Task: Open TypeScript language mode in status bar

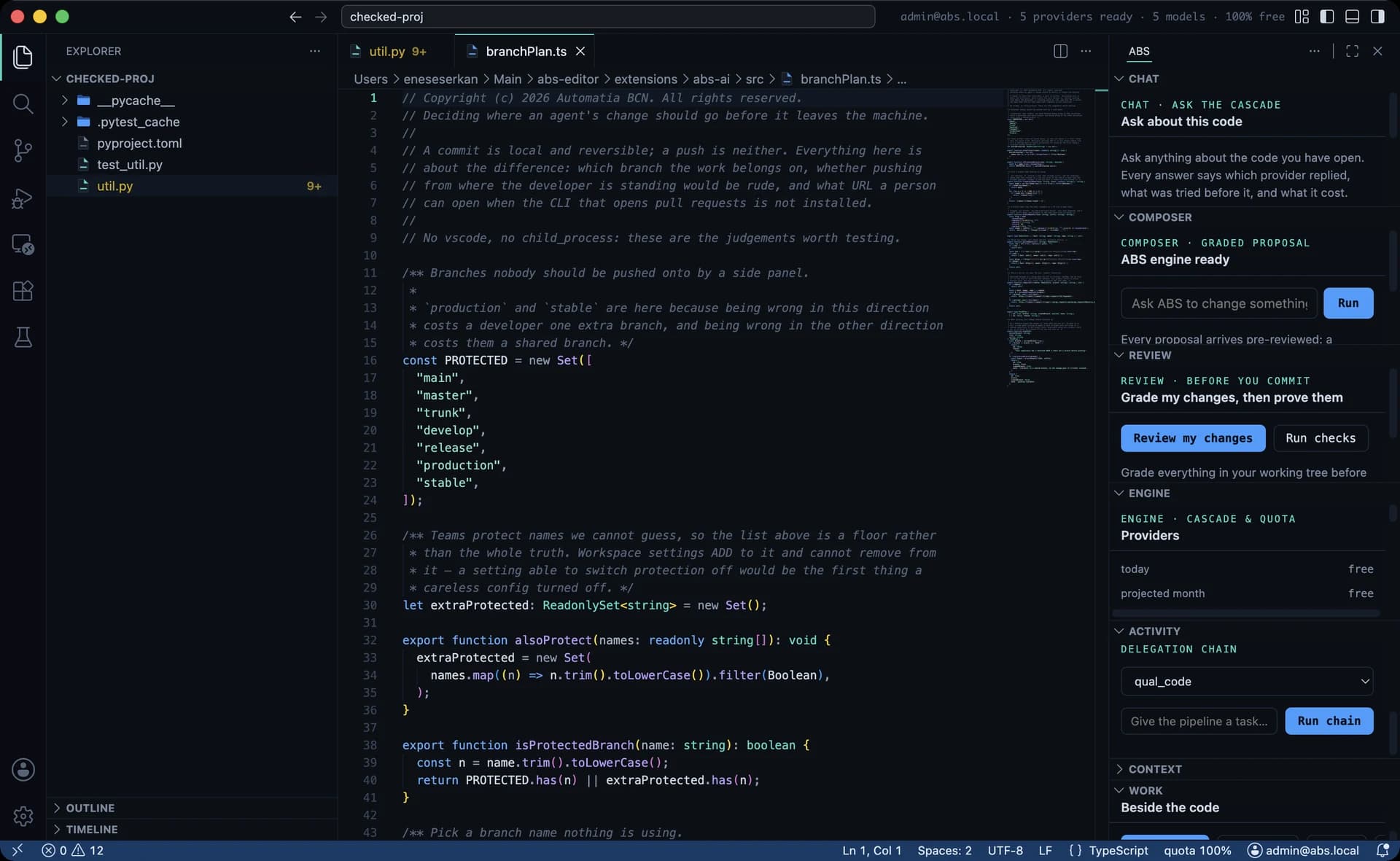Action: coord(1118,850)
